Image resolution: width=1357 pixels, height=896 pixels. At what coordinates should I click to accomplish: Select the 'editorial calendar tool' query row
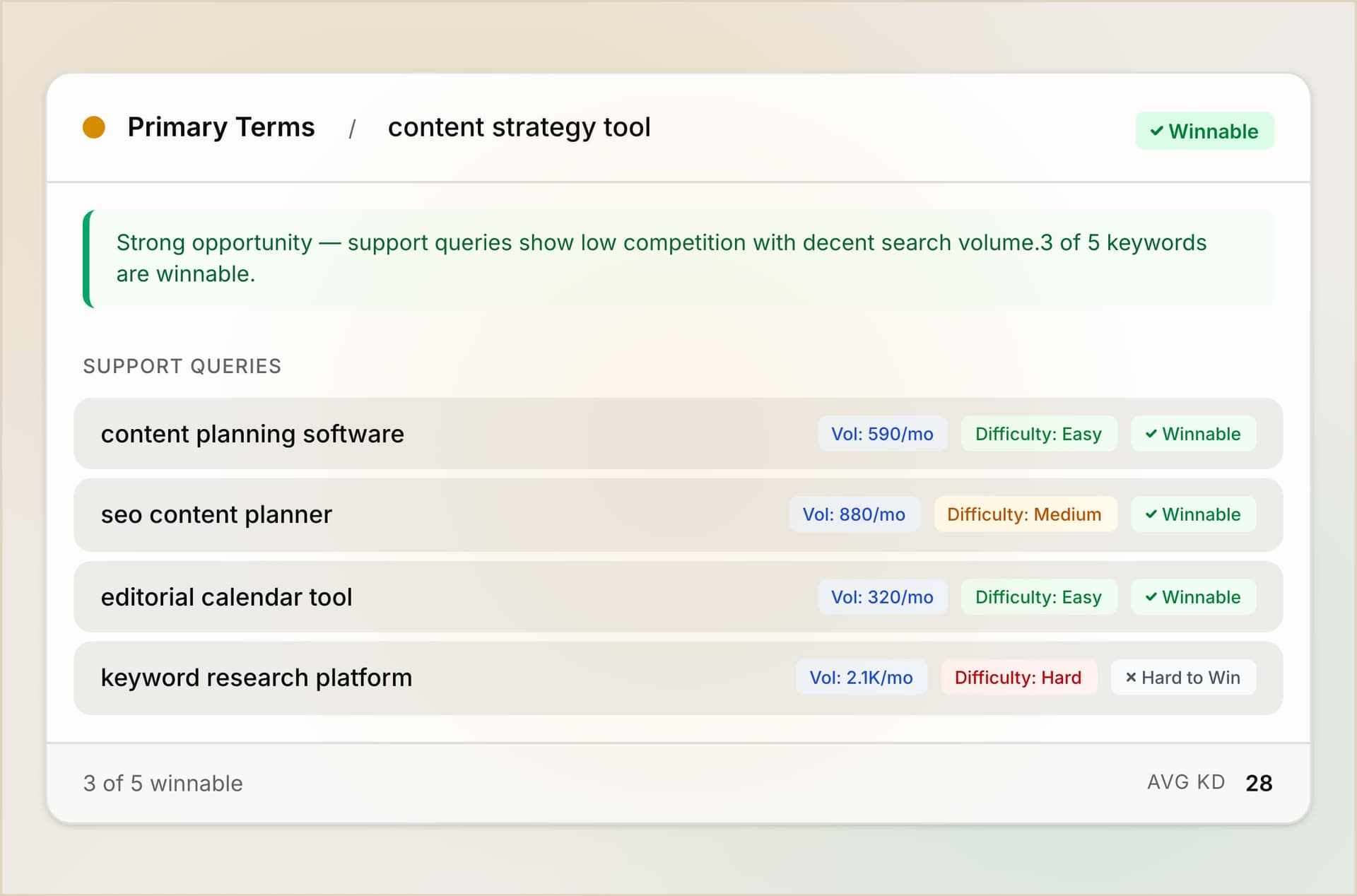[226, 597]
